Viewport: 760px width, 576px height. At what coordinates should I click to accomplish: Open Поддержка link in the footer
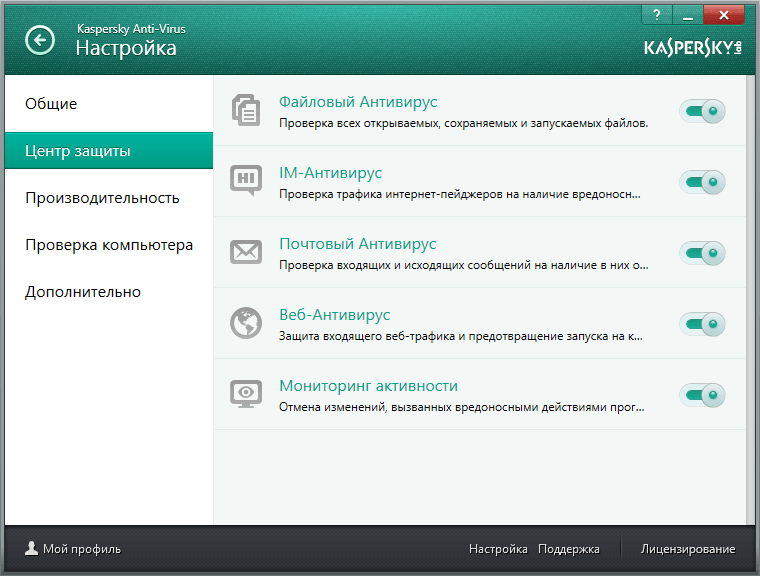569,549
